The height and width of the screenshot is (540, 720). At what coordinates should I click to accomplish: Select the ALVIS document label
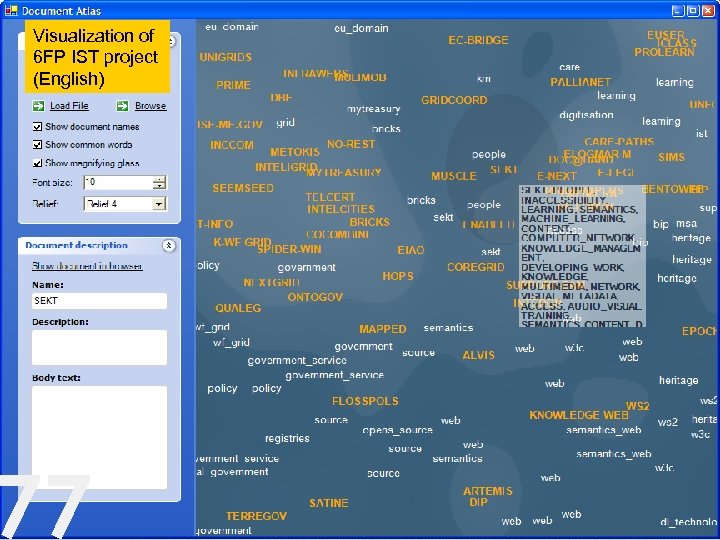click(x=478, y=355)
